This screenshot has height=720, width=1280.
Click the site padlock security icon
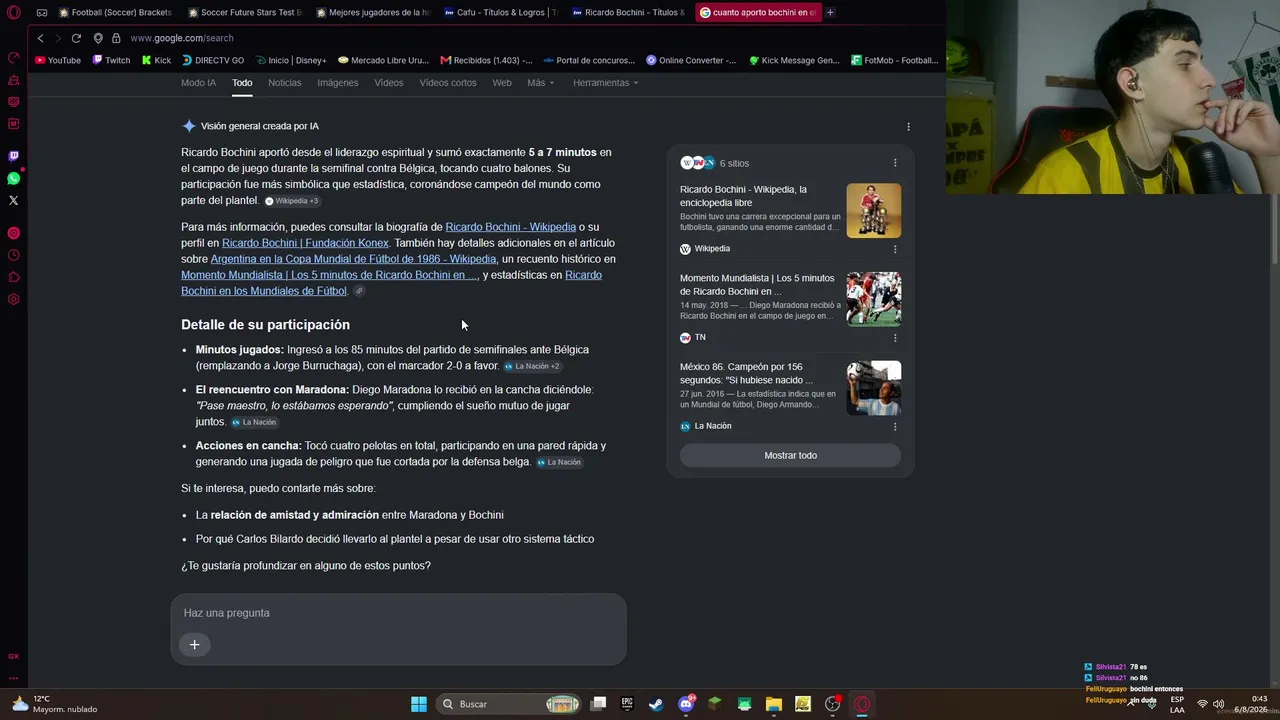pos(116,38)
